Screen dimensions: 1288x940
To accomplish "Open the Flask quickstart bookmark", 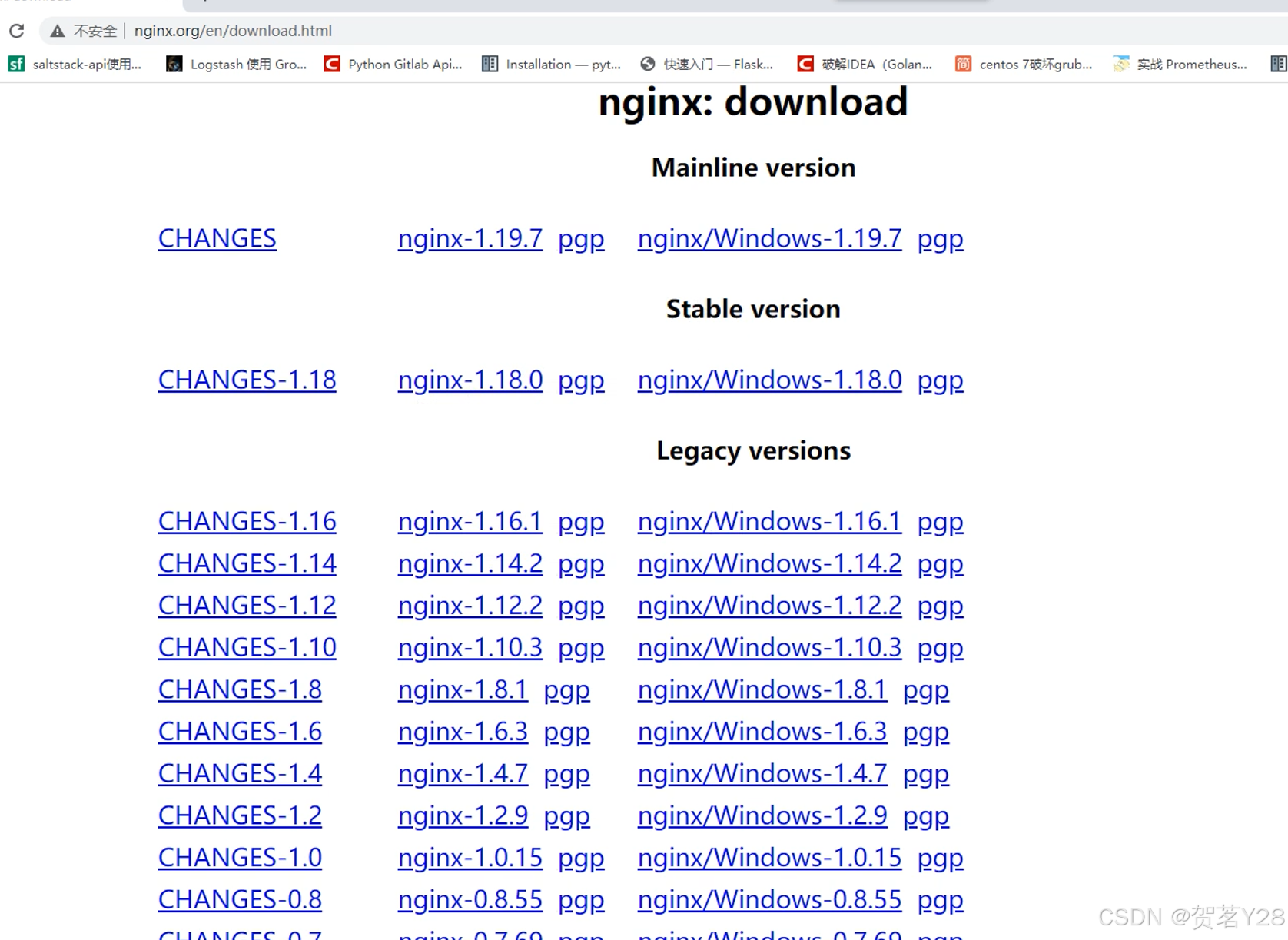I will point(707,65).
